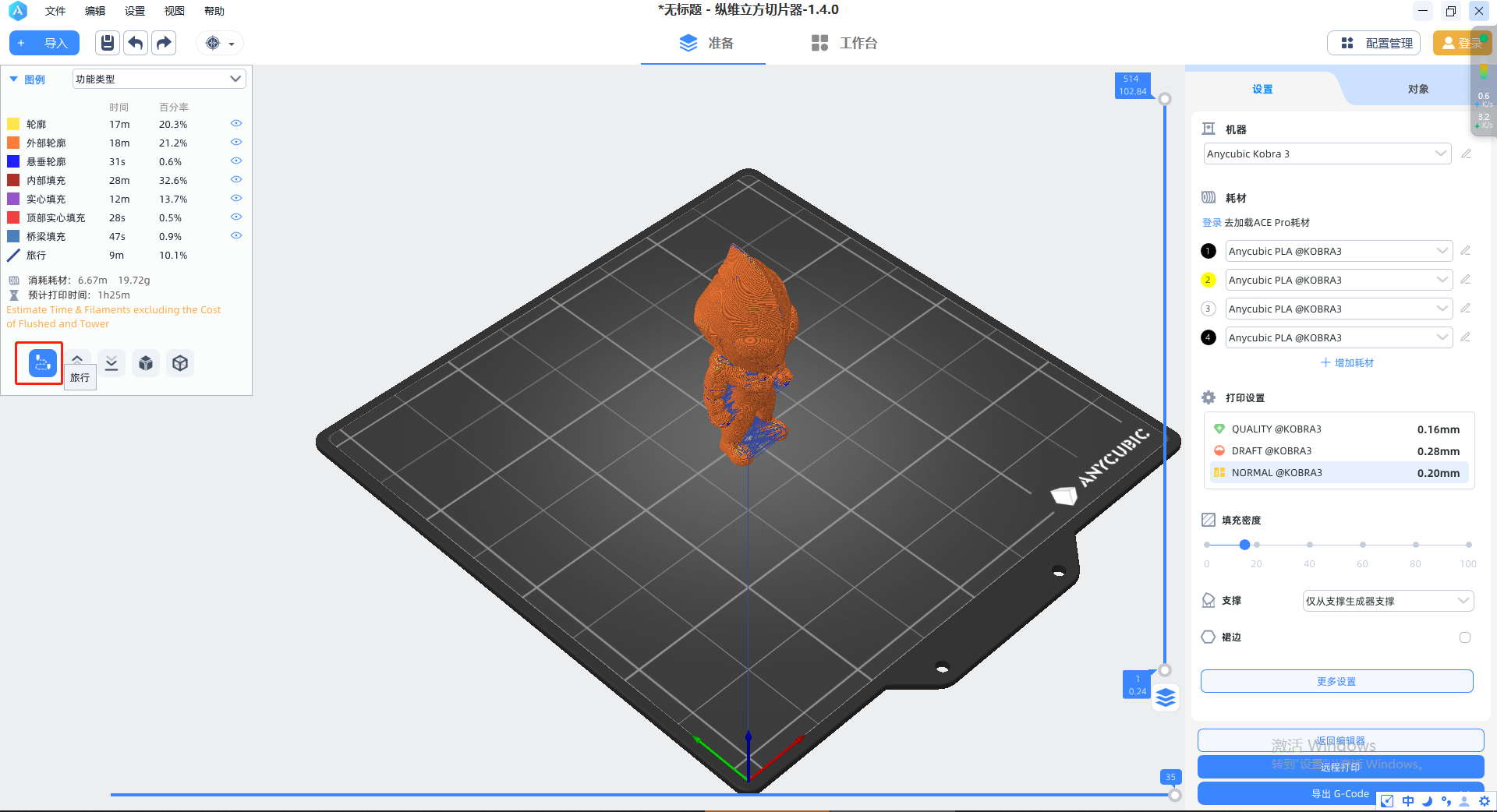The height and width of the screenshot is (812, 1497).
Task: Switch to the 对象 tab
Action: tap(1418, 89)
